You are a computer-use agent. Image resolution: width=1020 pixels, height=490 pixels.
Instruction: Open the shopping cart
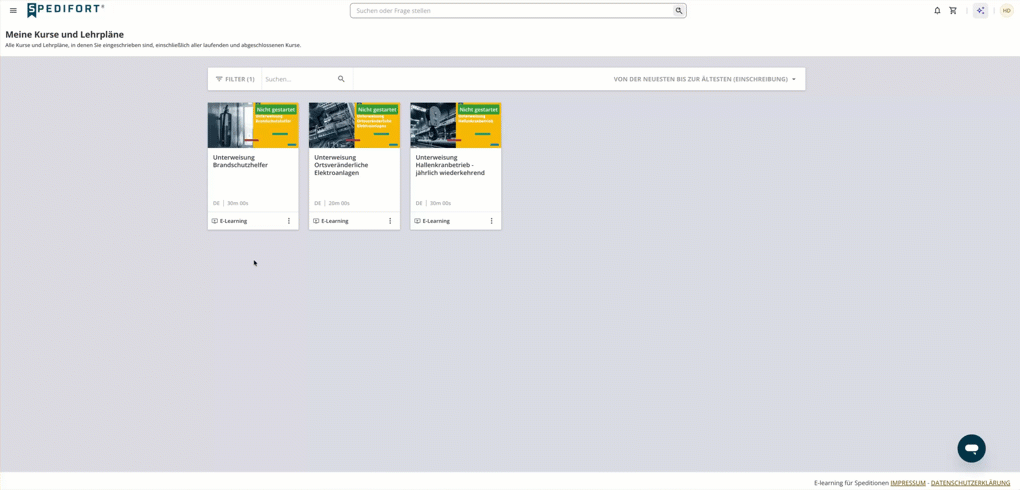953,10
